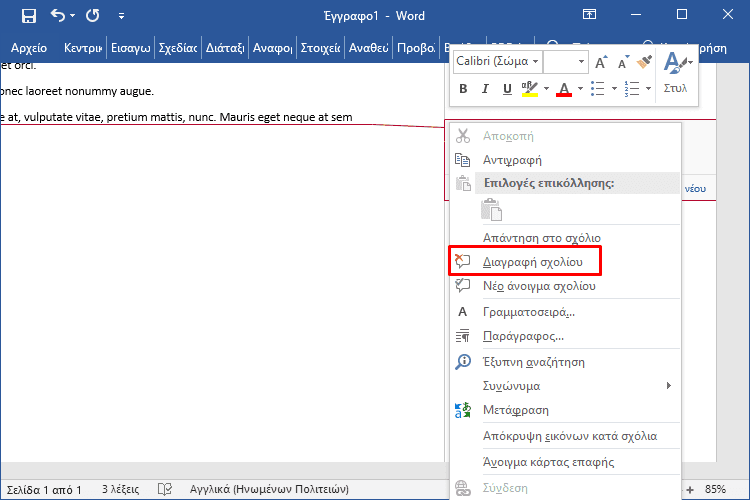Click the Redo/Repeat icon

92,16
